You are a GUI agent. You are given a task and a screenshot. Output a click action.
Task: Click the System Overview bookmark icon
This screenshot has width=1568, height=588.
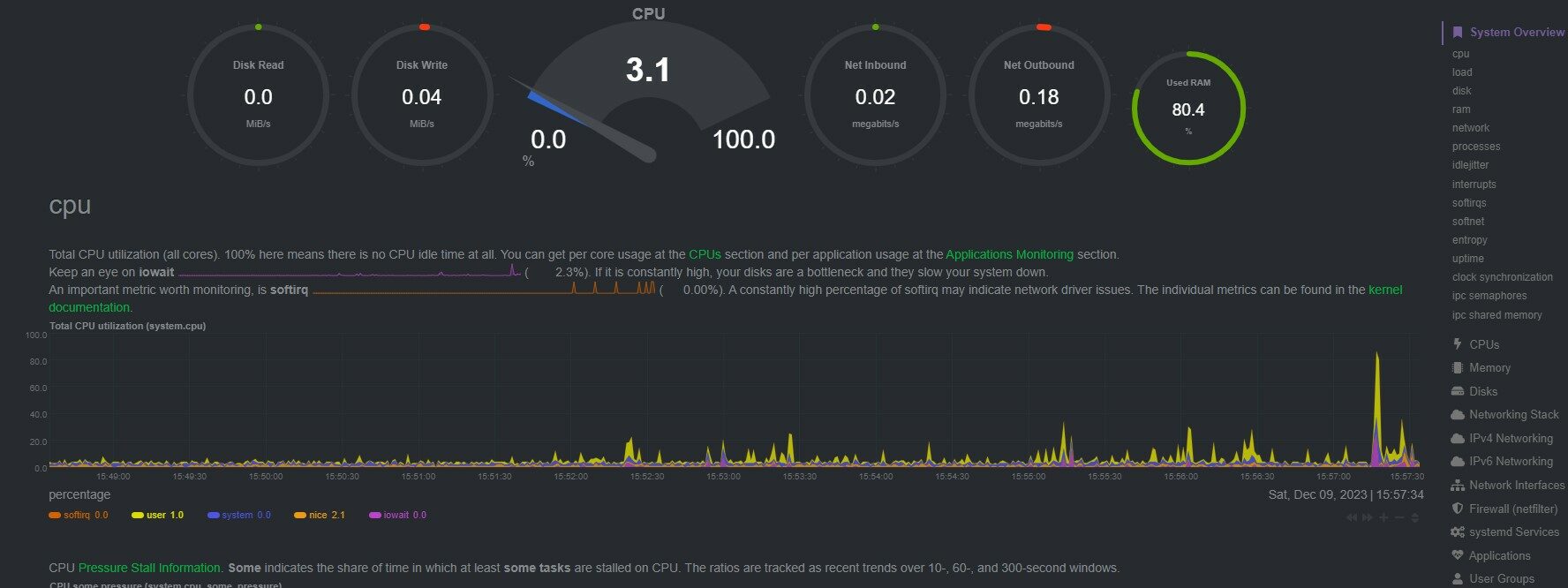pos(1458,33)
